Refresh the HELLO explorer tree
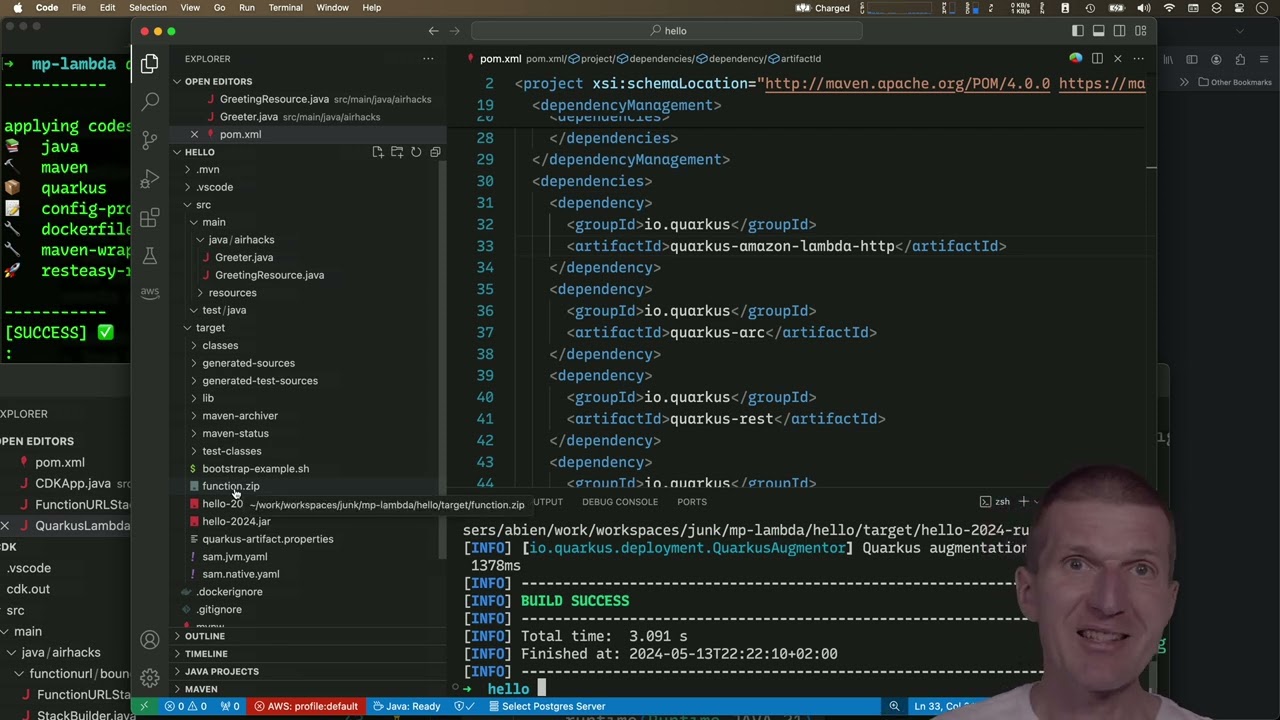The image size is (1280, 720). [416, 152]
